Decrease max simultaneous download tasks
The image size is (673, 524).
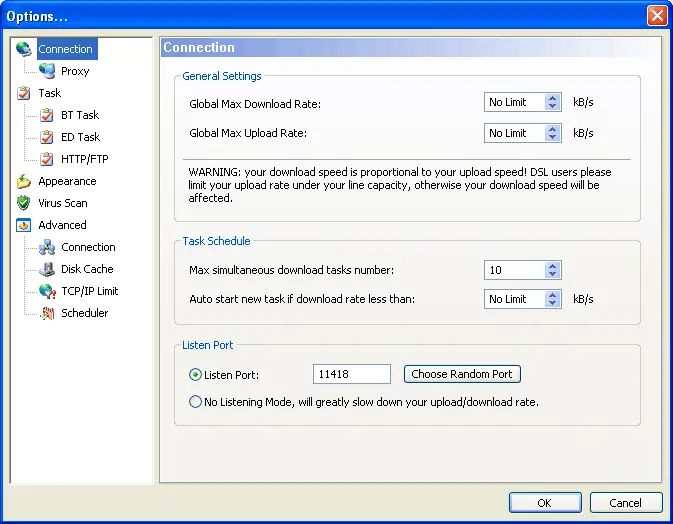click(x=552, y=274)
